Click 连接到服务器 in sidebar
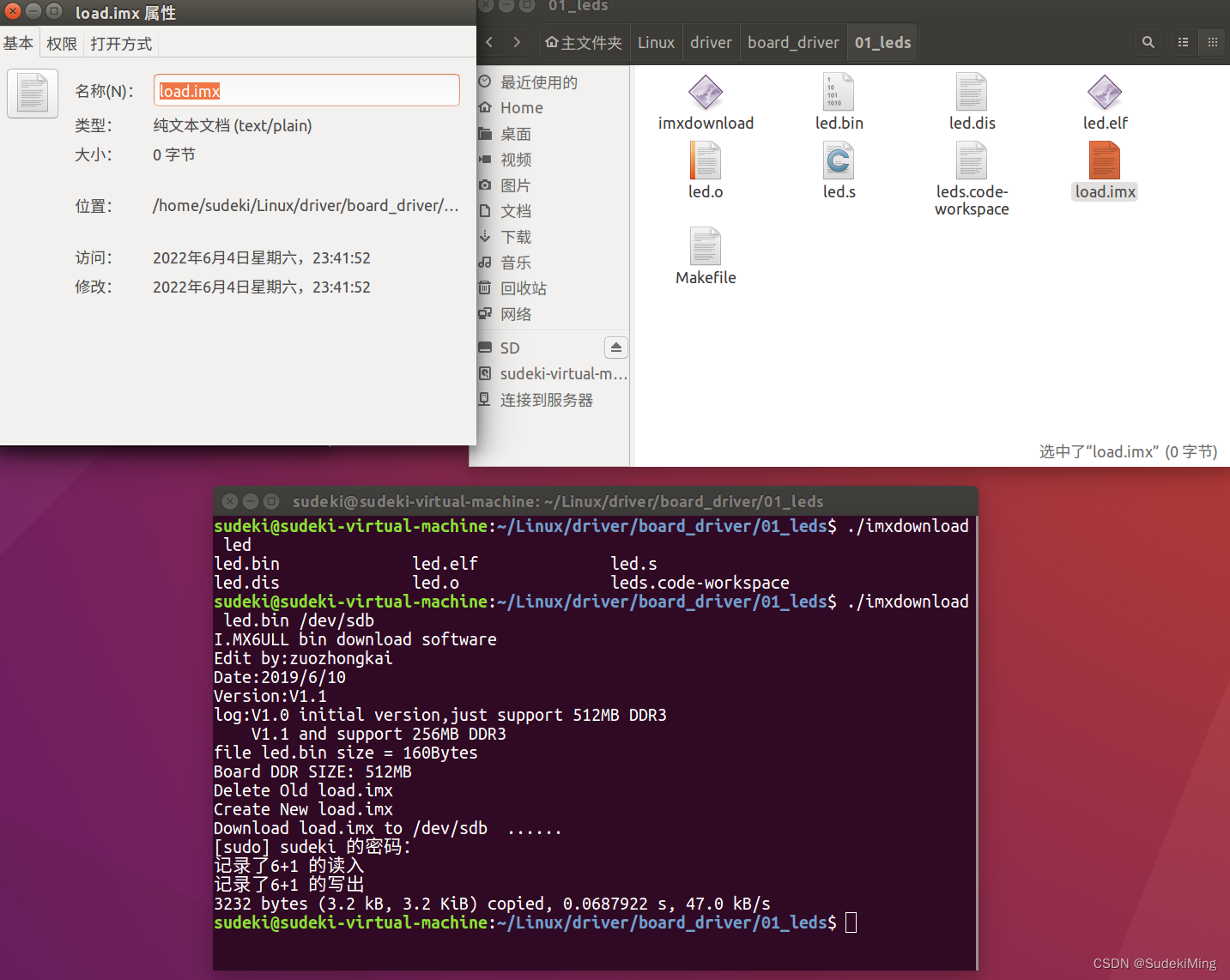The height and width of the screenshot is (980, 1230). pyautogui.click(x=547, y=400)
